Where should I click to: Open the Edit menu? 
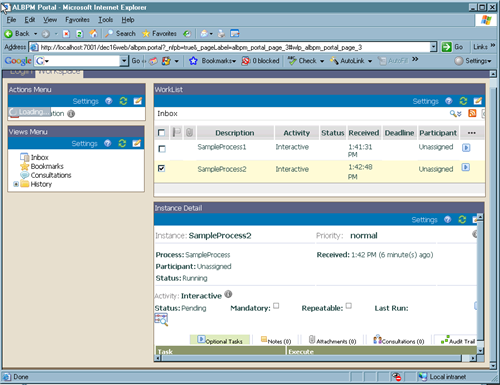click(30, 20)
